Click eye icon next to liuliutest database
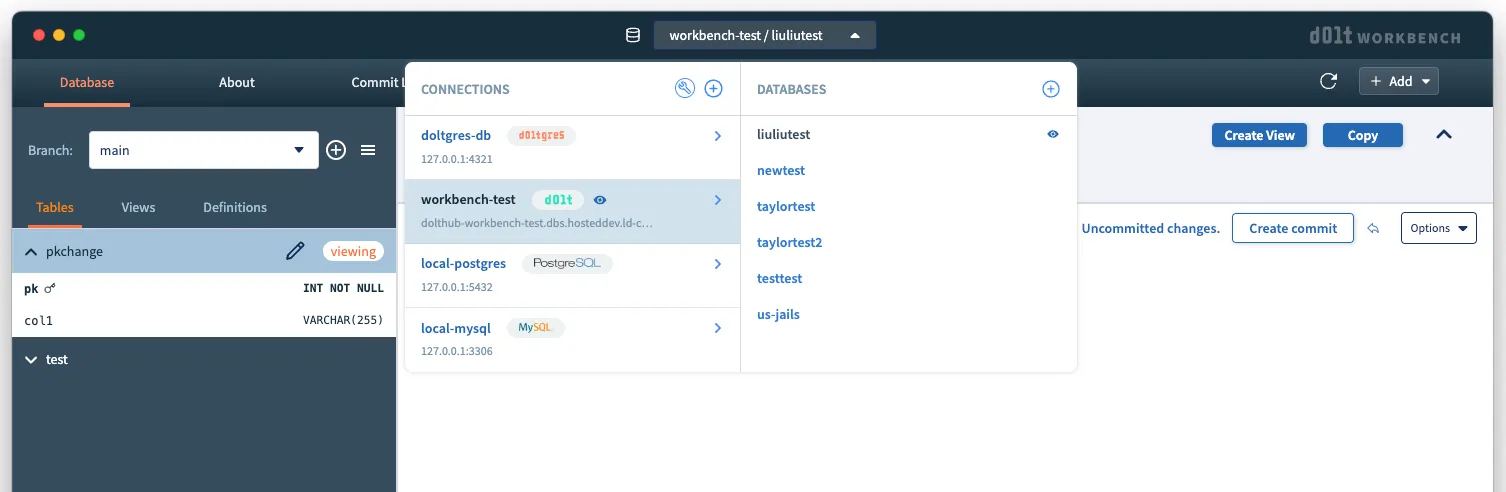The width and height of the screenshot is (1506, 492). coord(1053,134)
